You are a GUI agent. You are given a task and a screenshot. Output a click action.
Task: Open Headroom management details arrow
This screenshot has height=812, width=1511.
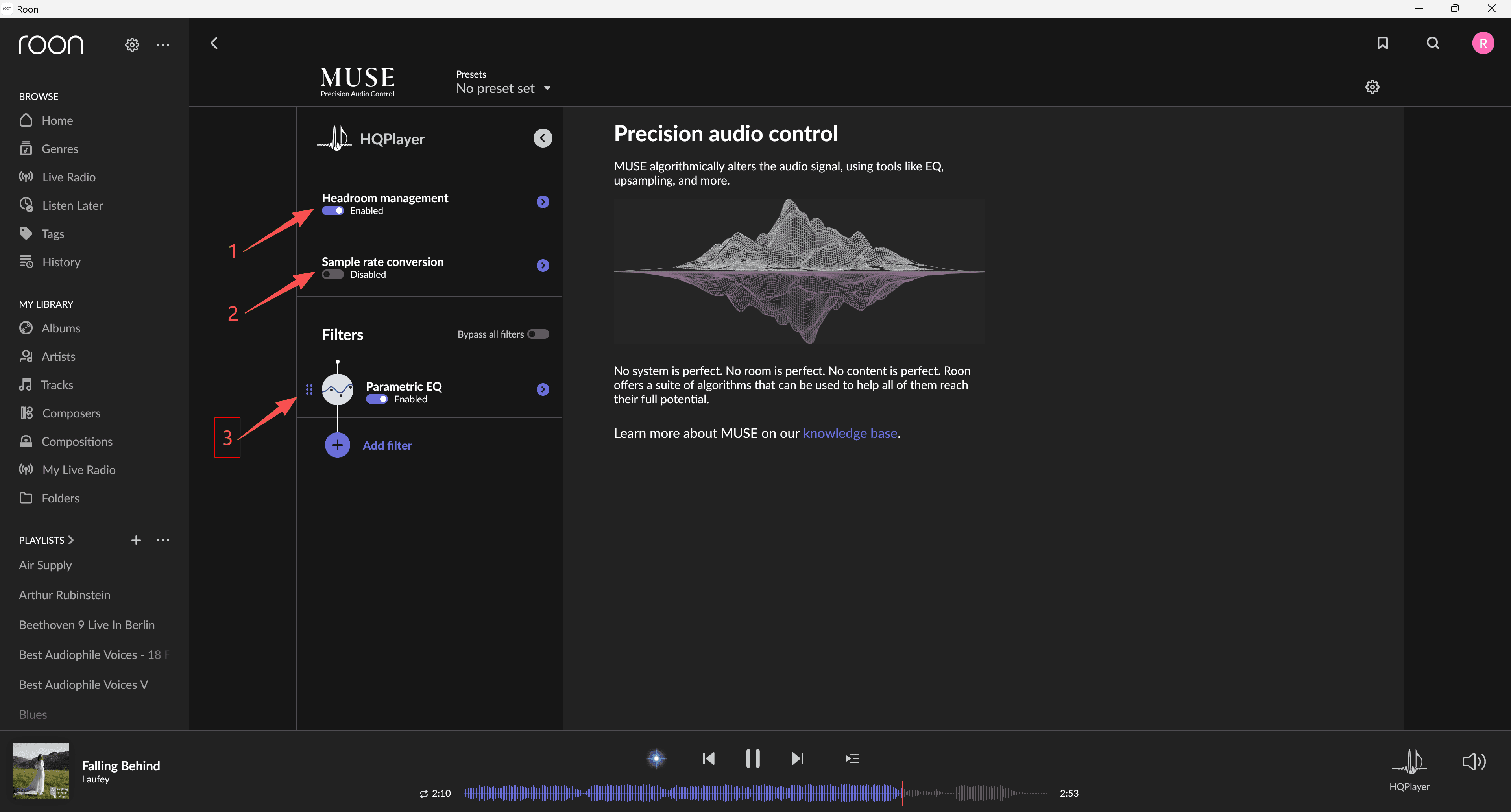click(x=543, y=202)
